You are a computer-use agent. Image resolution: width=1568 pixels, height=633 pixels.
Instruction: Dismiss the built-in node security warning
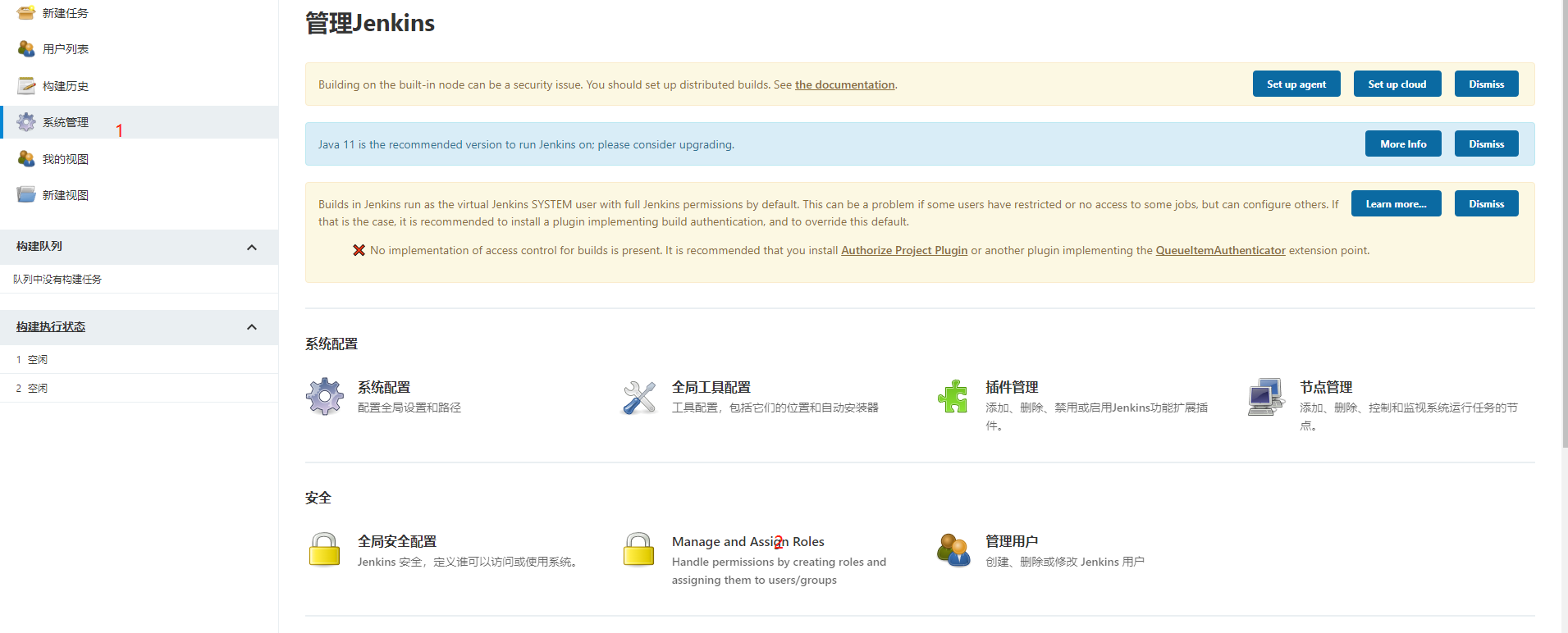pos(1487,84)
